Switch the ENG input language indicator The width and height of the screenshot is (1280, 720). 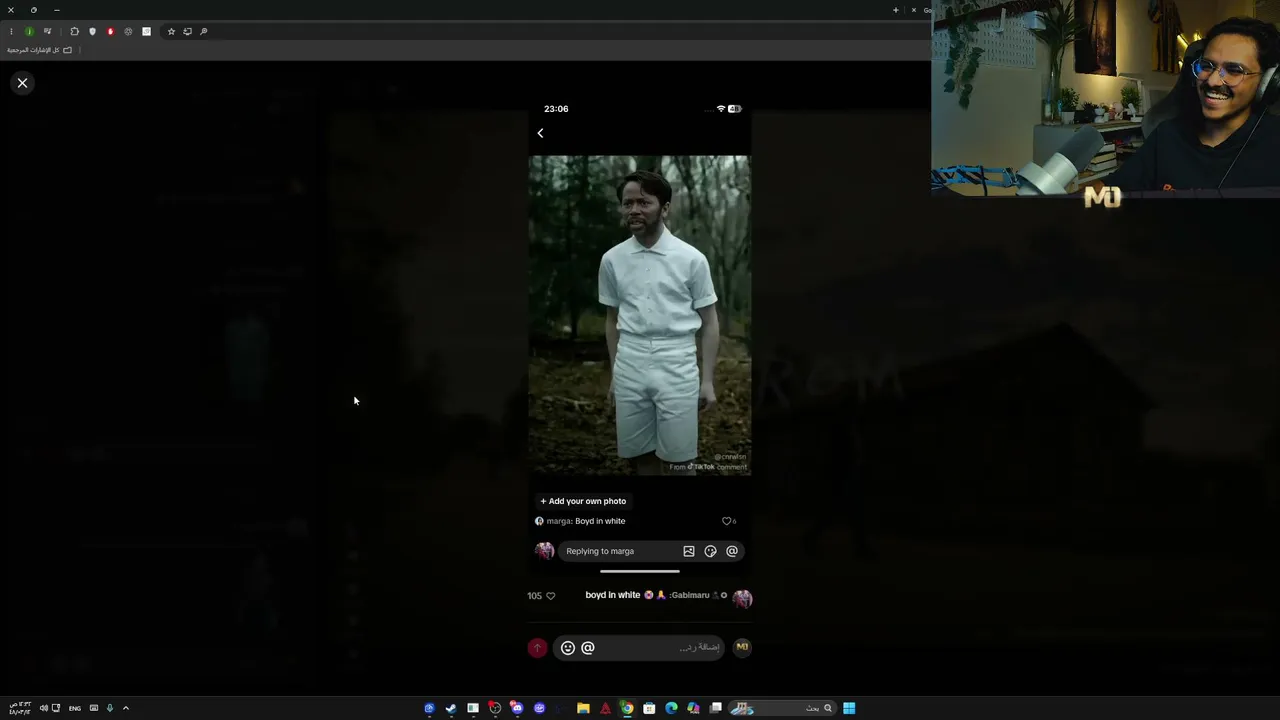coord(75,708)
